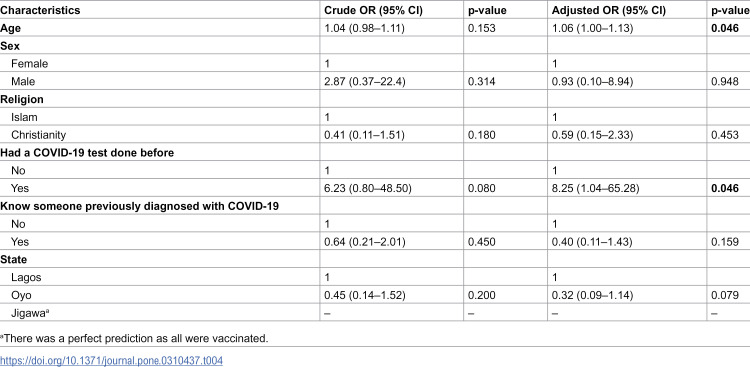The width and height of the screenshot is (750, 367).
Task: Click the perfect prediction footnote text
Action: click(134, 339)
